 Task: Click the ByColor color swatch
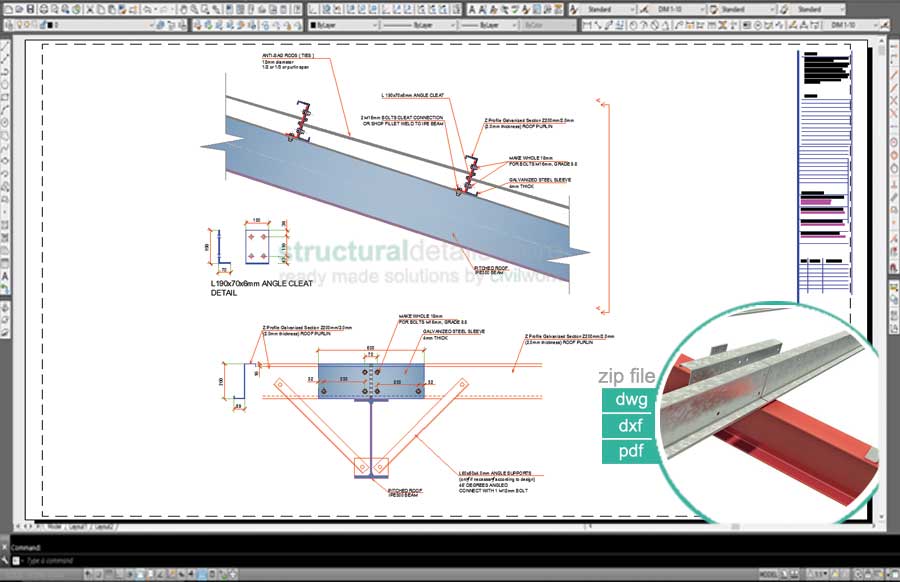click(545, 24)
